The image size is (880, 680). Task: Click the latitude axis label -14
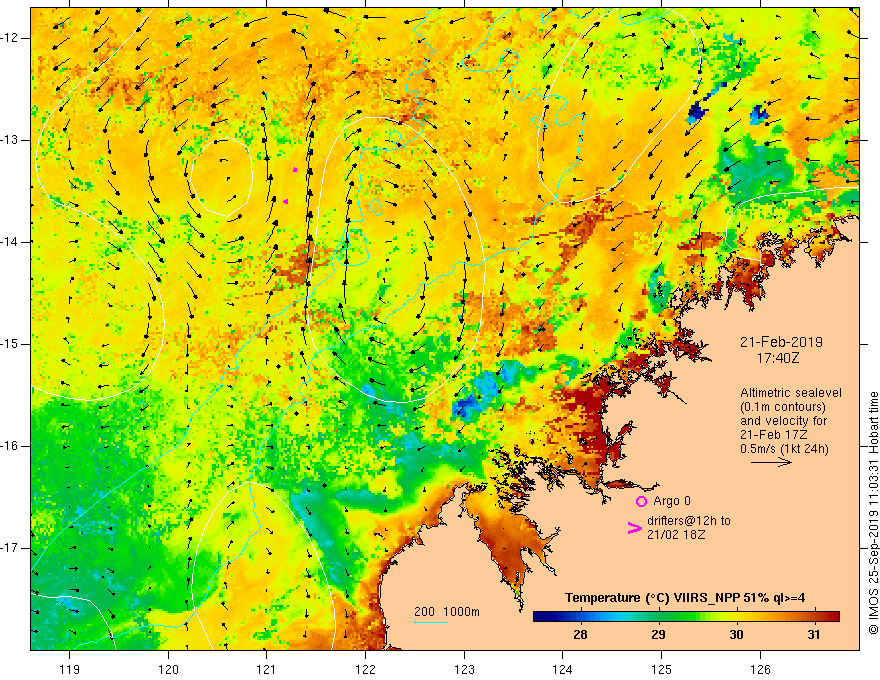[x=10, y=242]
